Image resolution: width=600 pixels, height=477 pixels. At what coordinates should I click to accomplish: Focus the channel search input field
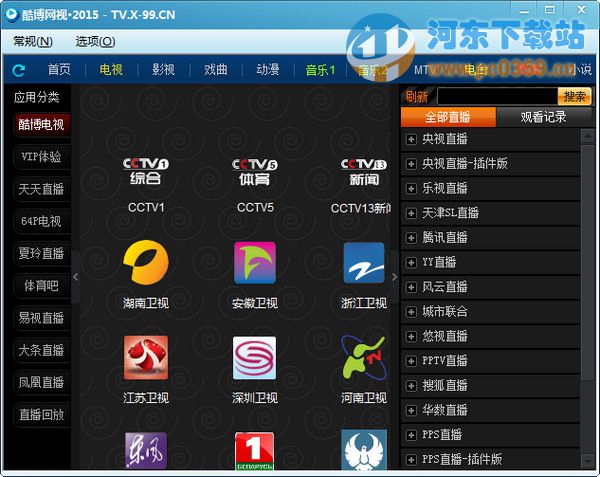497,96
